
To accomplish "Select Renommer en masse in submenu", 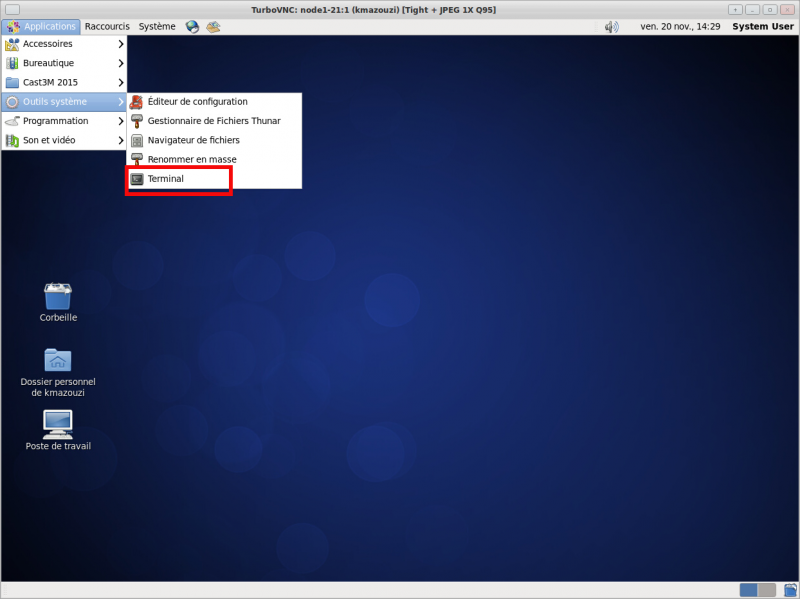I will pyautogui.click(x=191, y=160).
